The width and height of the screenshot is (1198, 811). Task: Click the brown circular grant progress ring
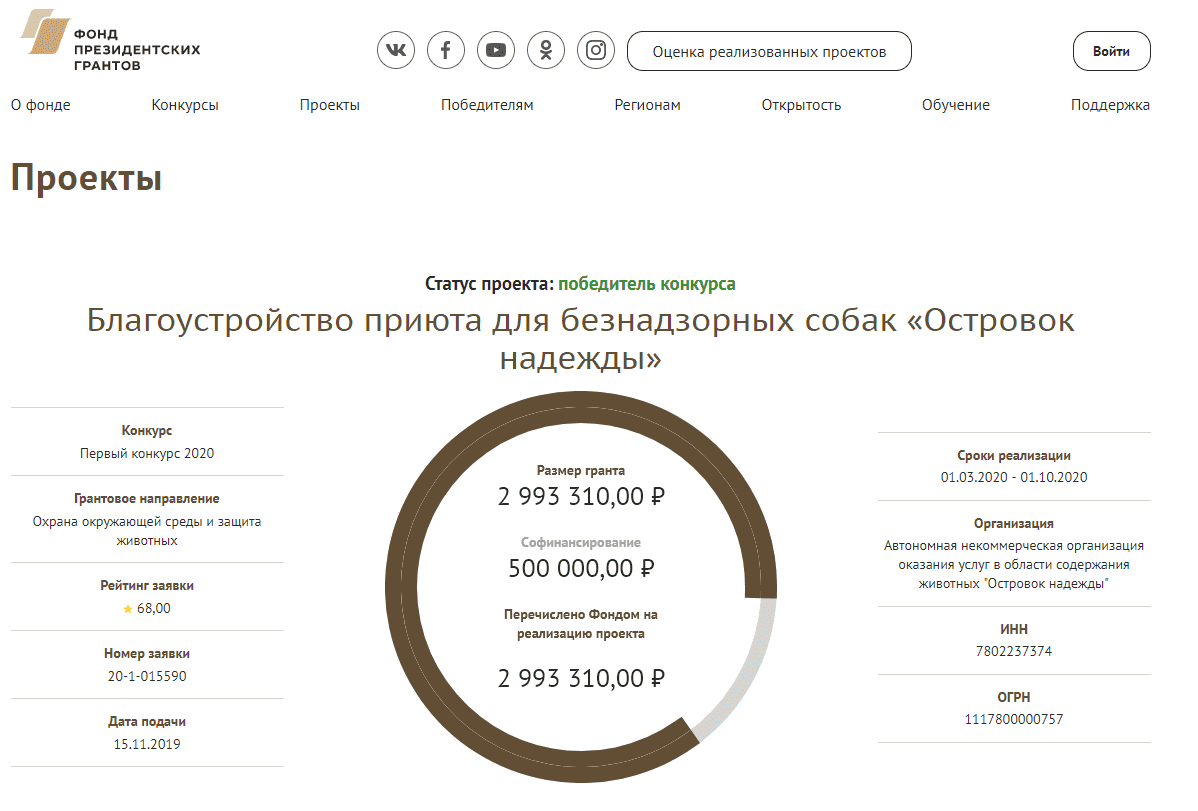tap(402, 580)
